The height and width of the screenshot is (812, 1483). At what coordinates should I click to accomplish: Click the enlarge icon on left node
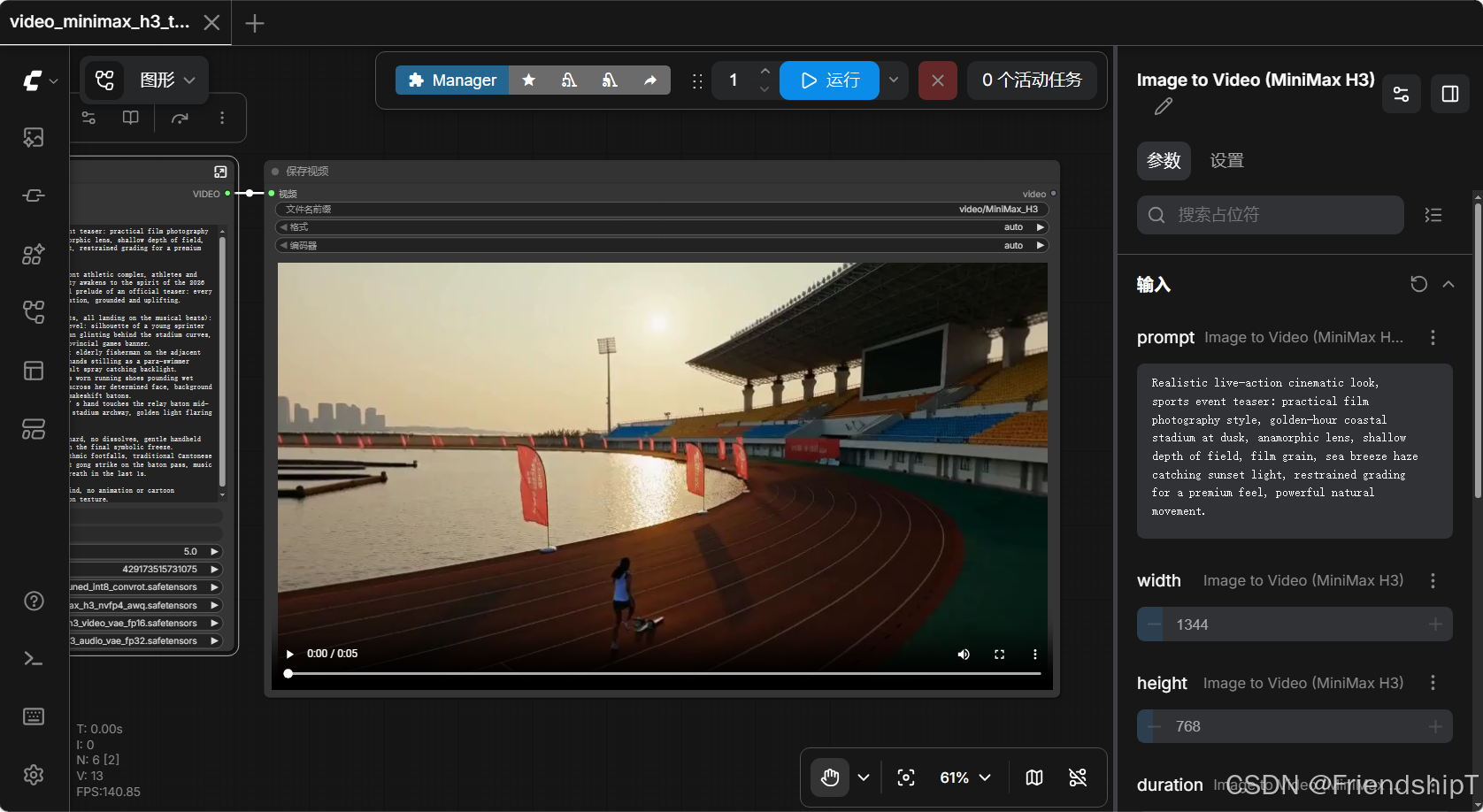[x=220, y=172]
